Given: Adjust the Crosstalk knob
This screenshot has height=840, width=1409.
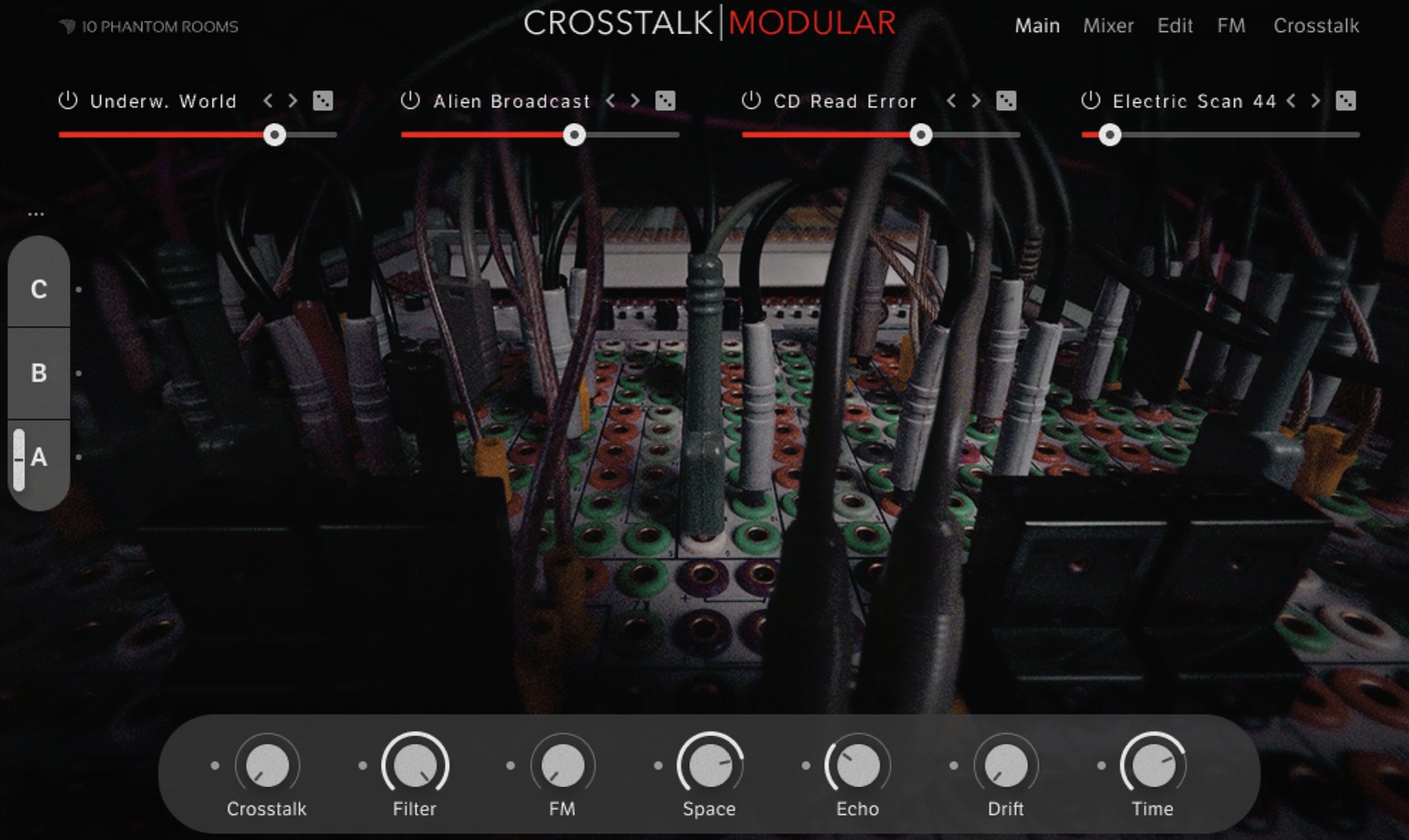Looking at the screenshot, I should tap(266, 766).
